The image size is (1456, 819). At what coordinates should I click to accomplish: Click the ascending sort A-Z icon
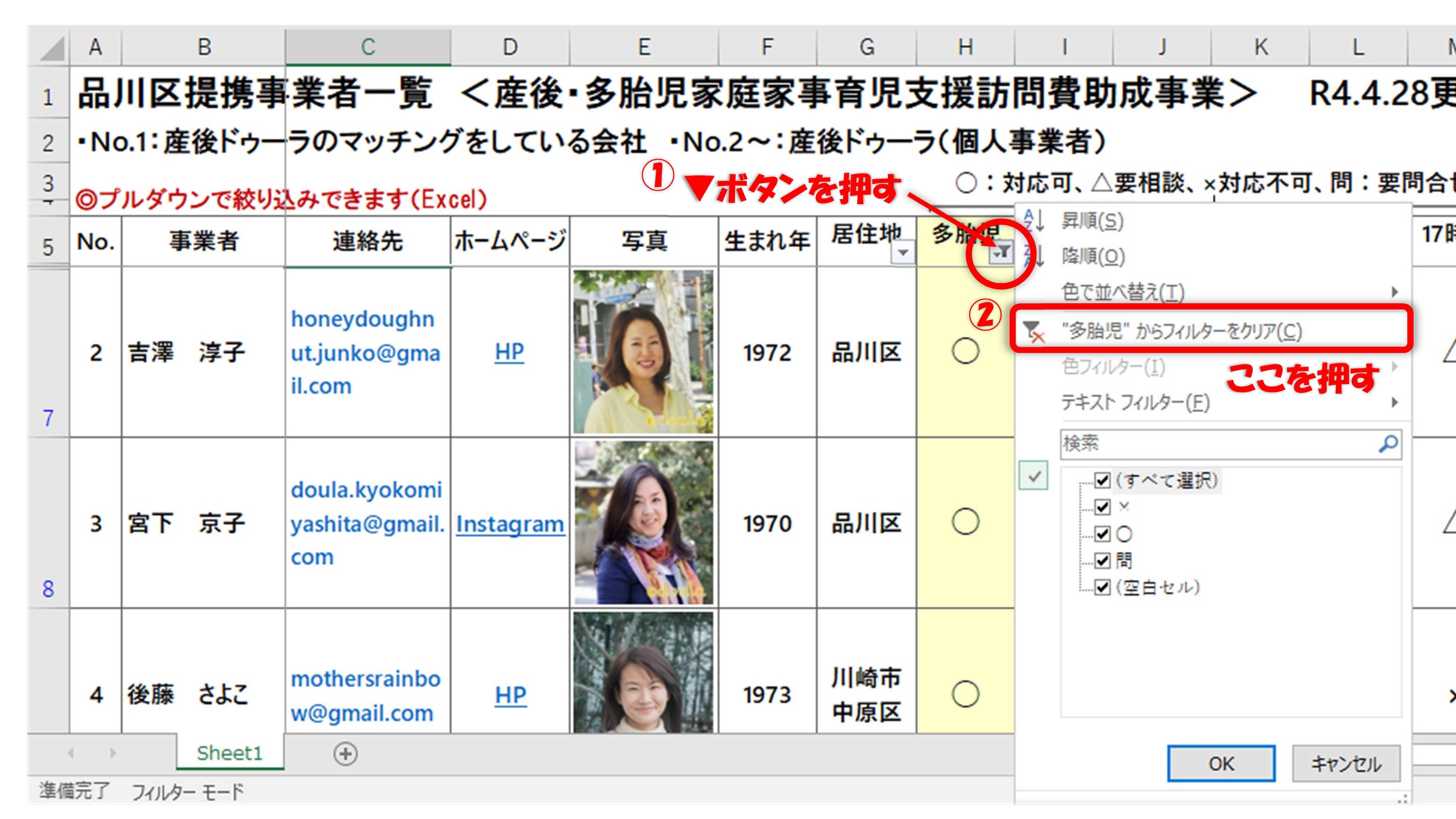[1034, 220]
